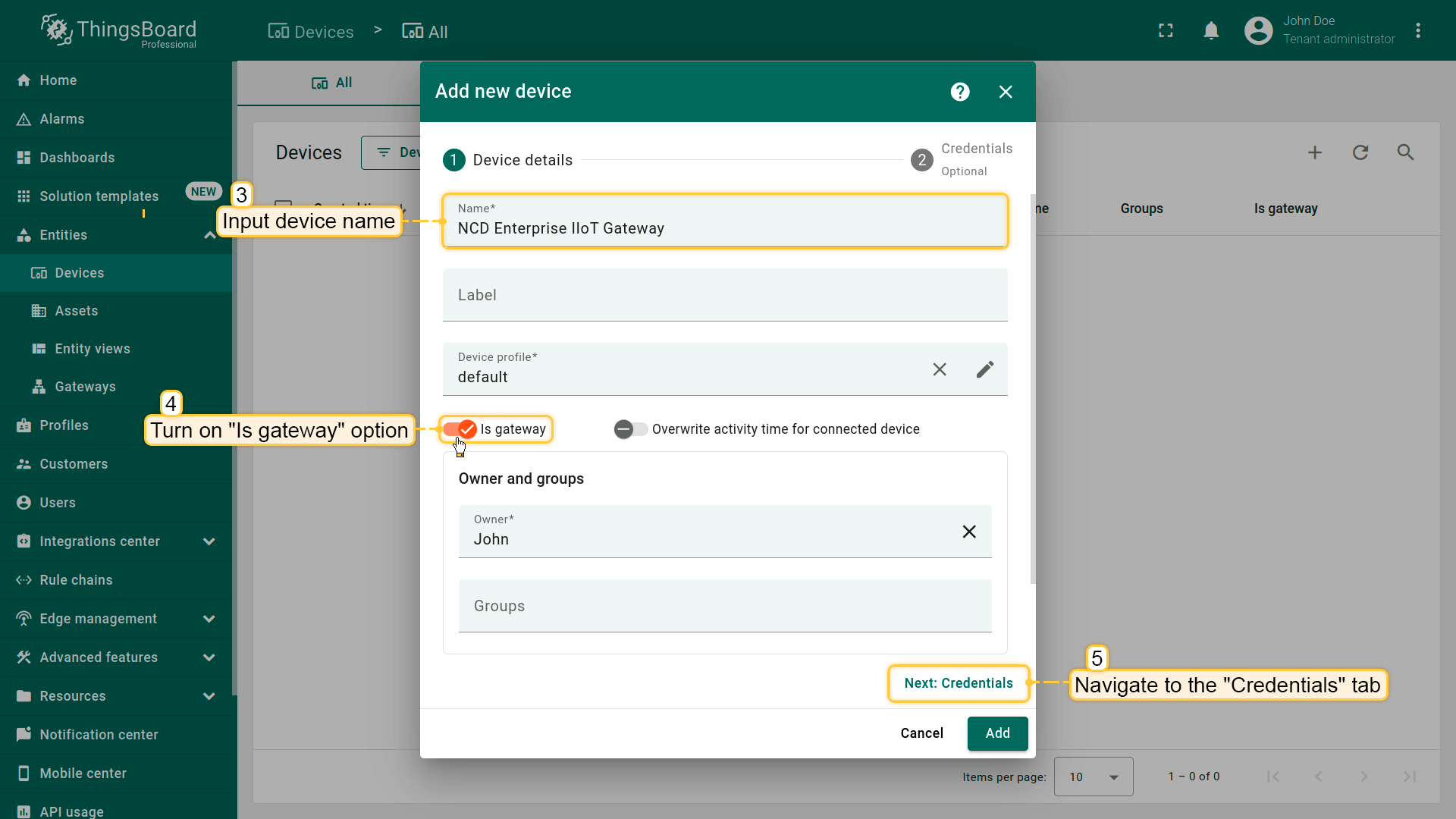Image resolution: width=1456 pixels, height=819 pixels.
Task: Open notifications bell icon
Action: click(1211, 30)
